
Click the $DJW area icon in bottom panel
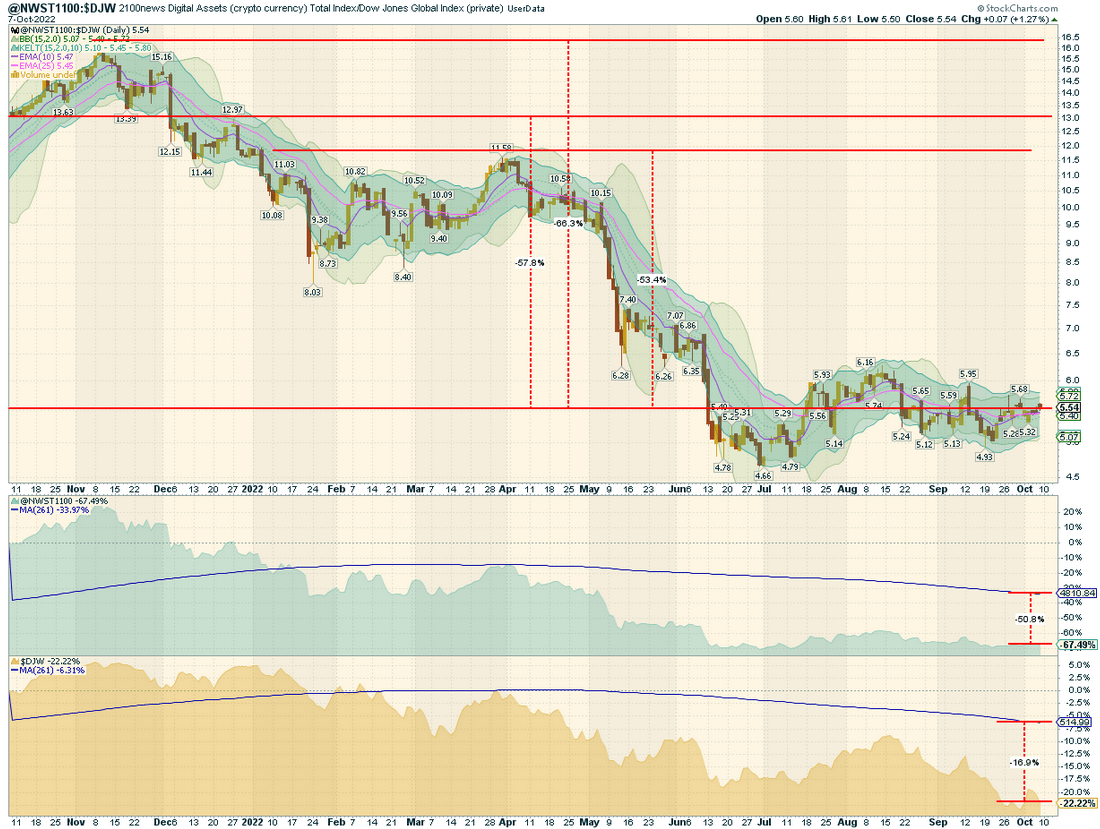[x=13, y=661]
